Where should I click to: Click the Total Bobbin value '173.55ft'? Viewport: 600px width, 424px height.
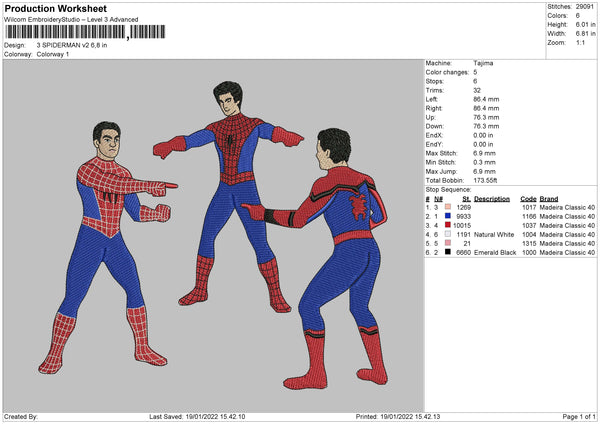[485, 180]
